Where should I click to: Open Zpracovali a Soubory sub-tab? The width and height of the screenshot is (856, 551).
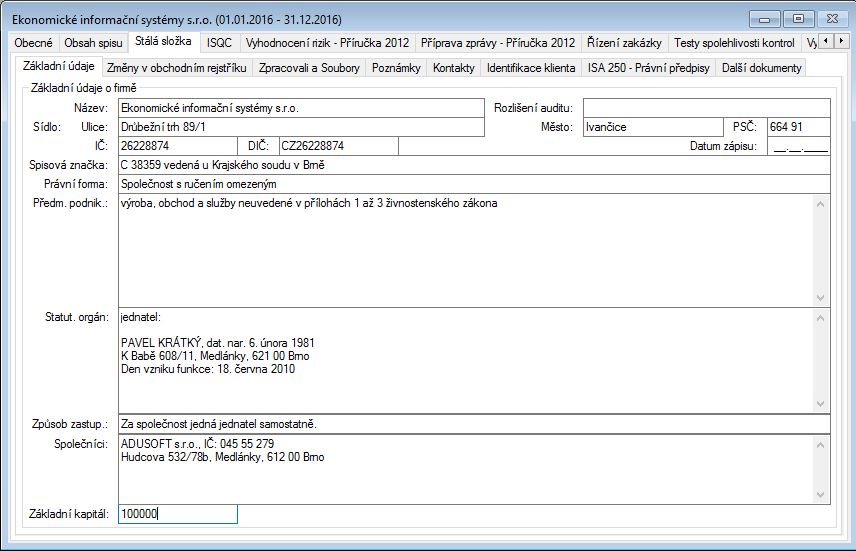coord(309,68)
